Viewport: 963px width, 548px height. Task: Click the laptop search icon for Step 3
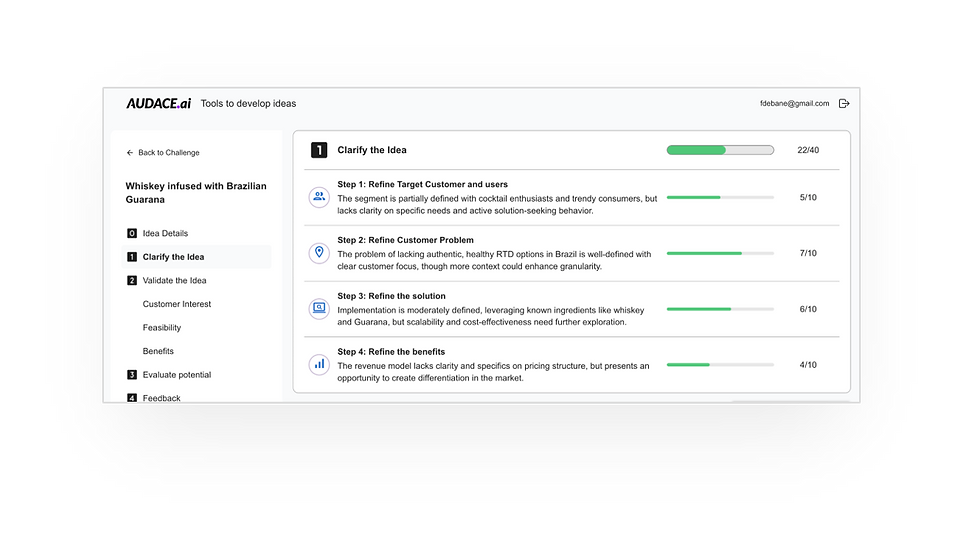point(319,308)
